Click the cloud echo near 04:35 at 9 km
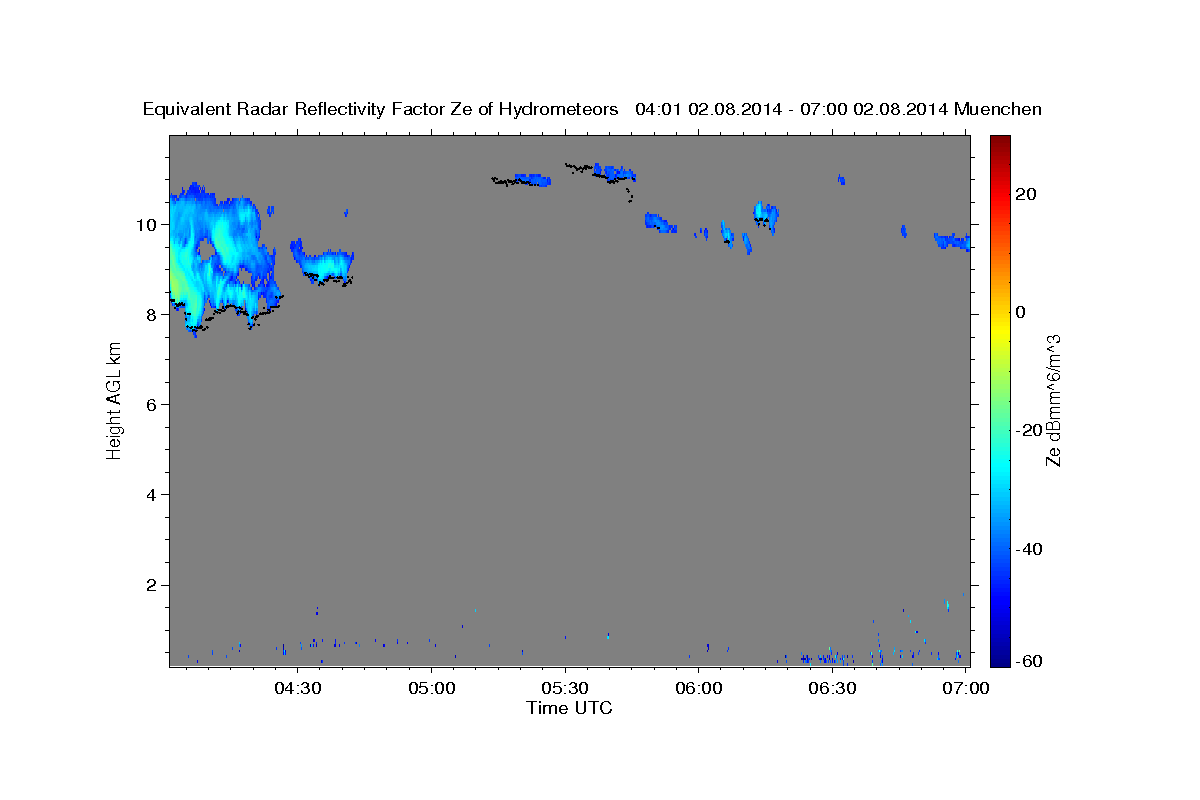 point(322,263)
